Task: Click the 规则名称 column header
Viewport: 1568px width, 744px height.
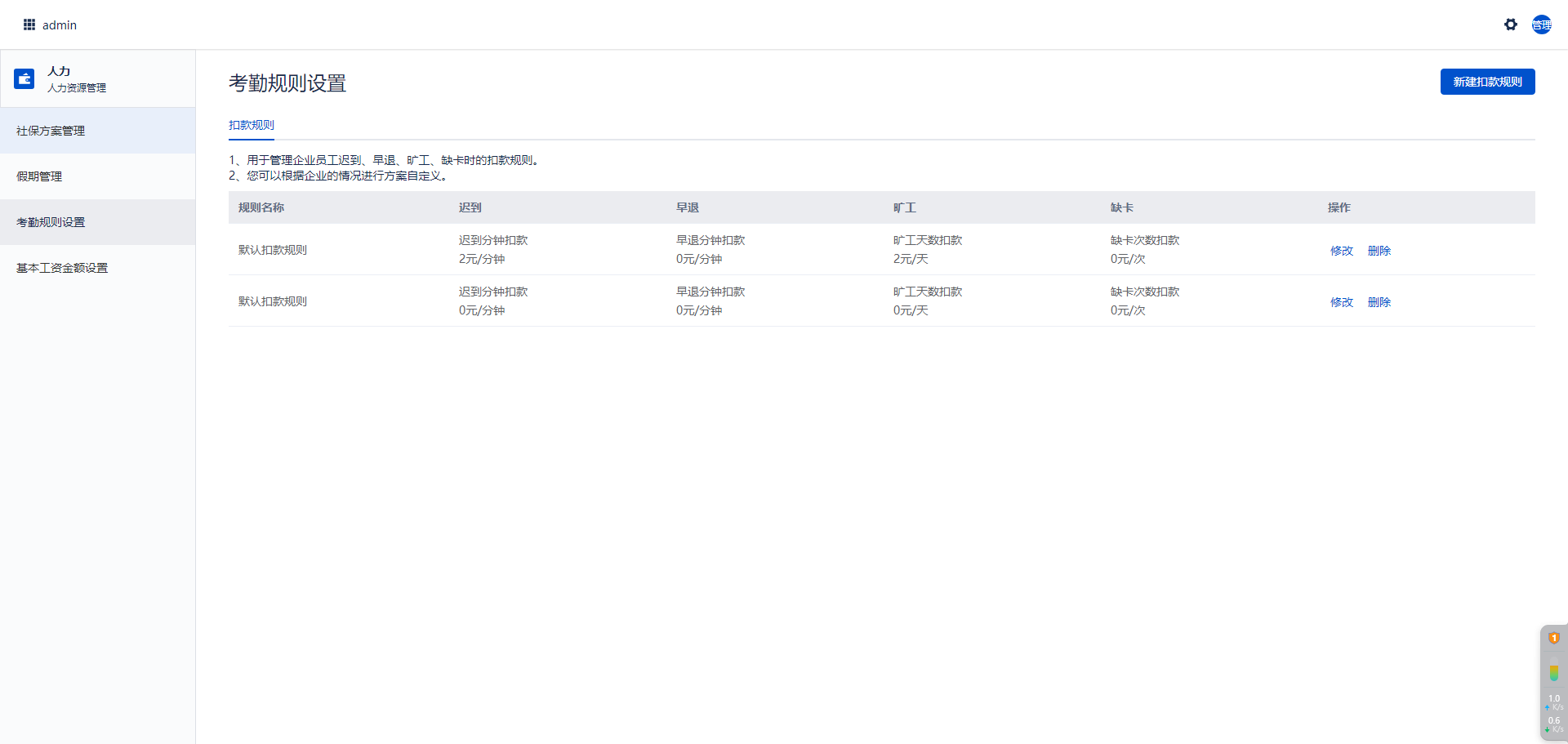Action: point(261,207)
